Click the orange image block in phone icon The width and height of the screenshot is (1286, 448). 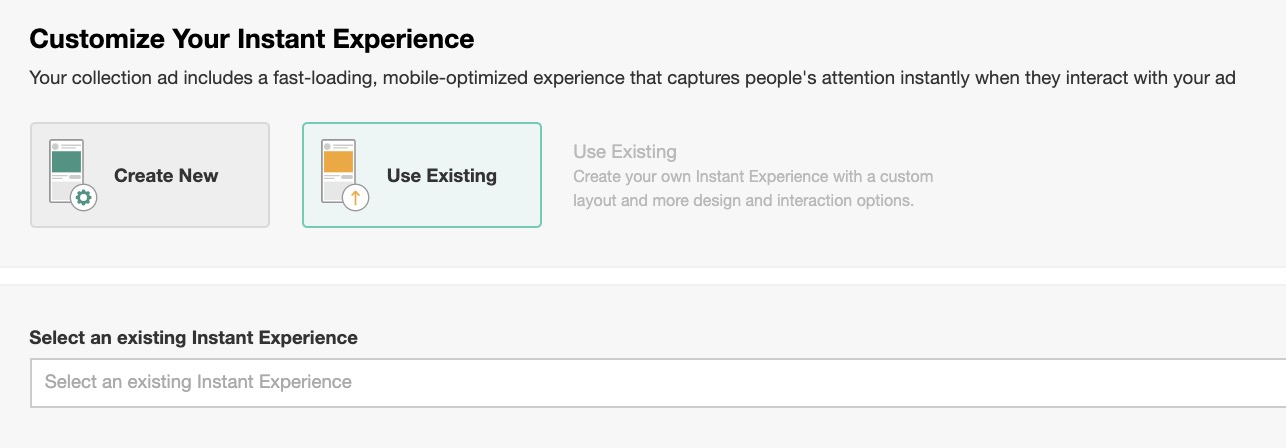tap(338, 161)
